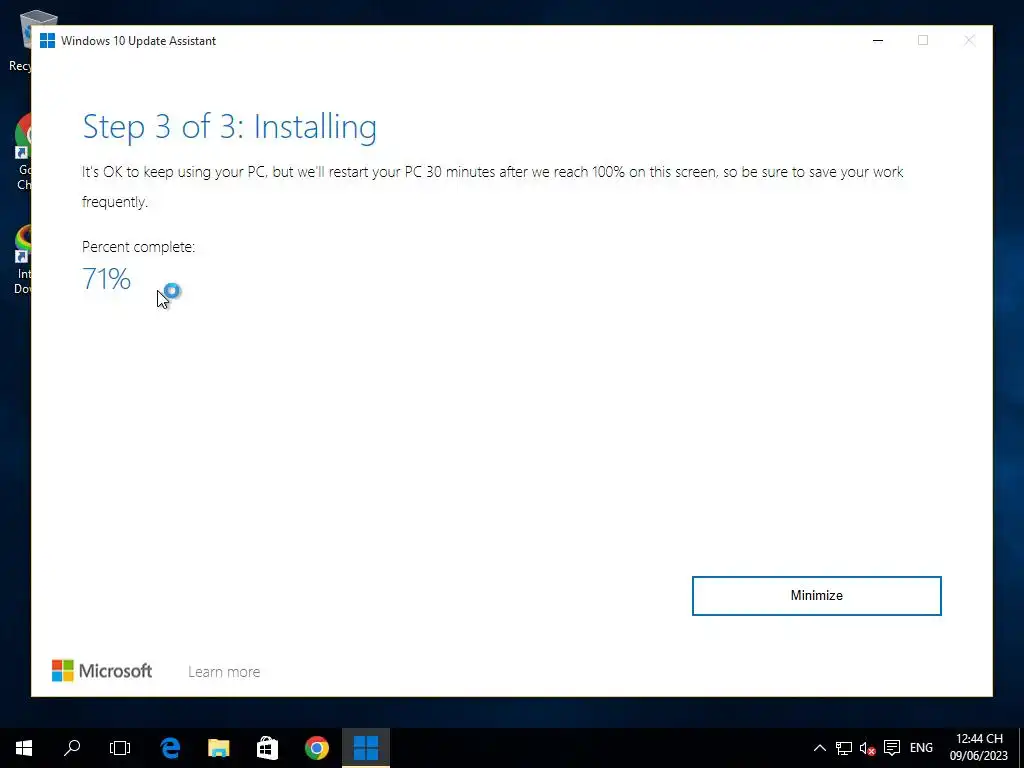Click the 'Percent complete:' label
The image size is (1024, 768).
(x=138, y=247)
